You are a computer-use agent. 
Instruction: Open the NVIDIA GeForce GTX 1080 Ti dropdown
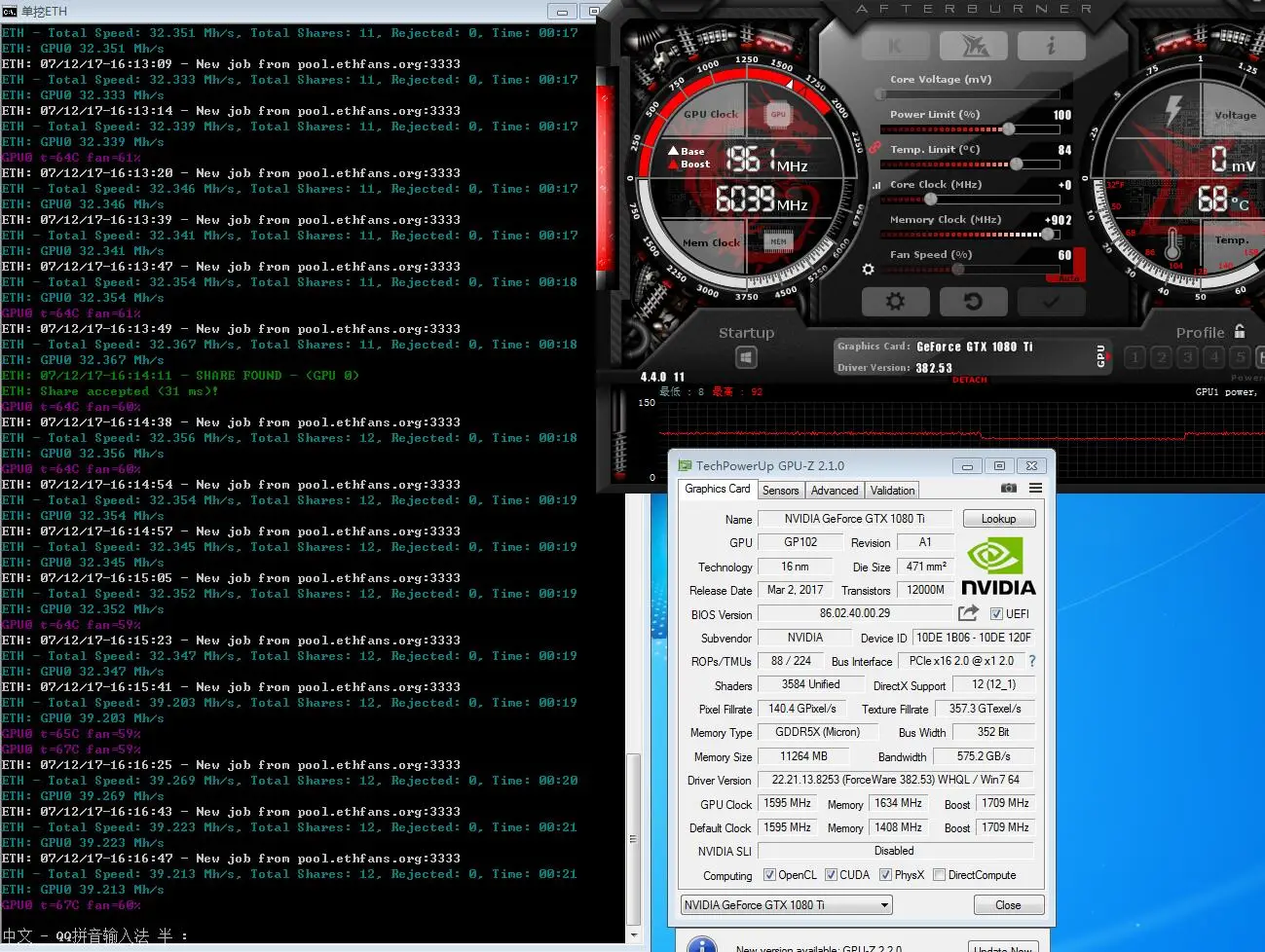pos(786,905)
